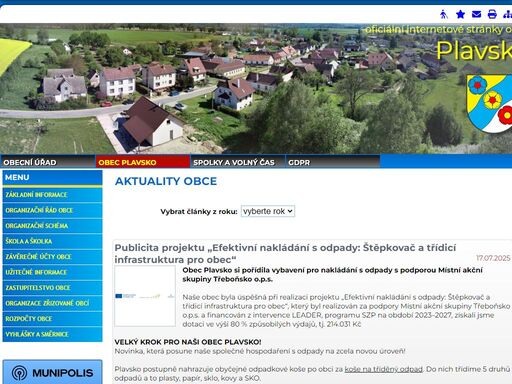512x384 pixels.
Task: Follow the 'koše na tříděný odpad' link
Action: [383, 369]
